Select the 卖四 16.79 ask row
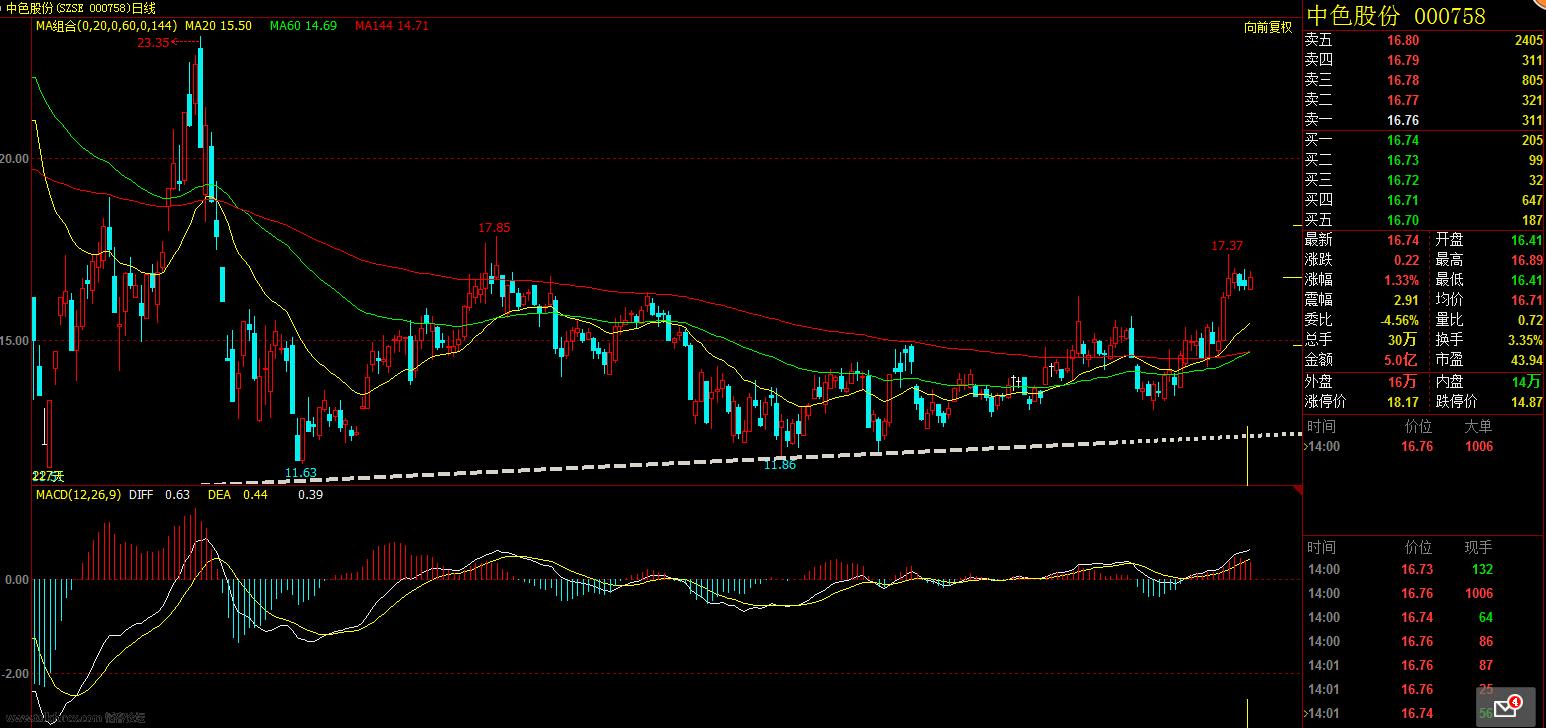The height and width of the screenshot is (728, 1546). (x=1424, y=60)
